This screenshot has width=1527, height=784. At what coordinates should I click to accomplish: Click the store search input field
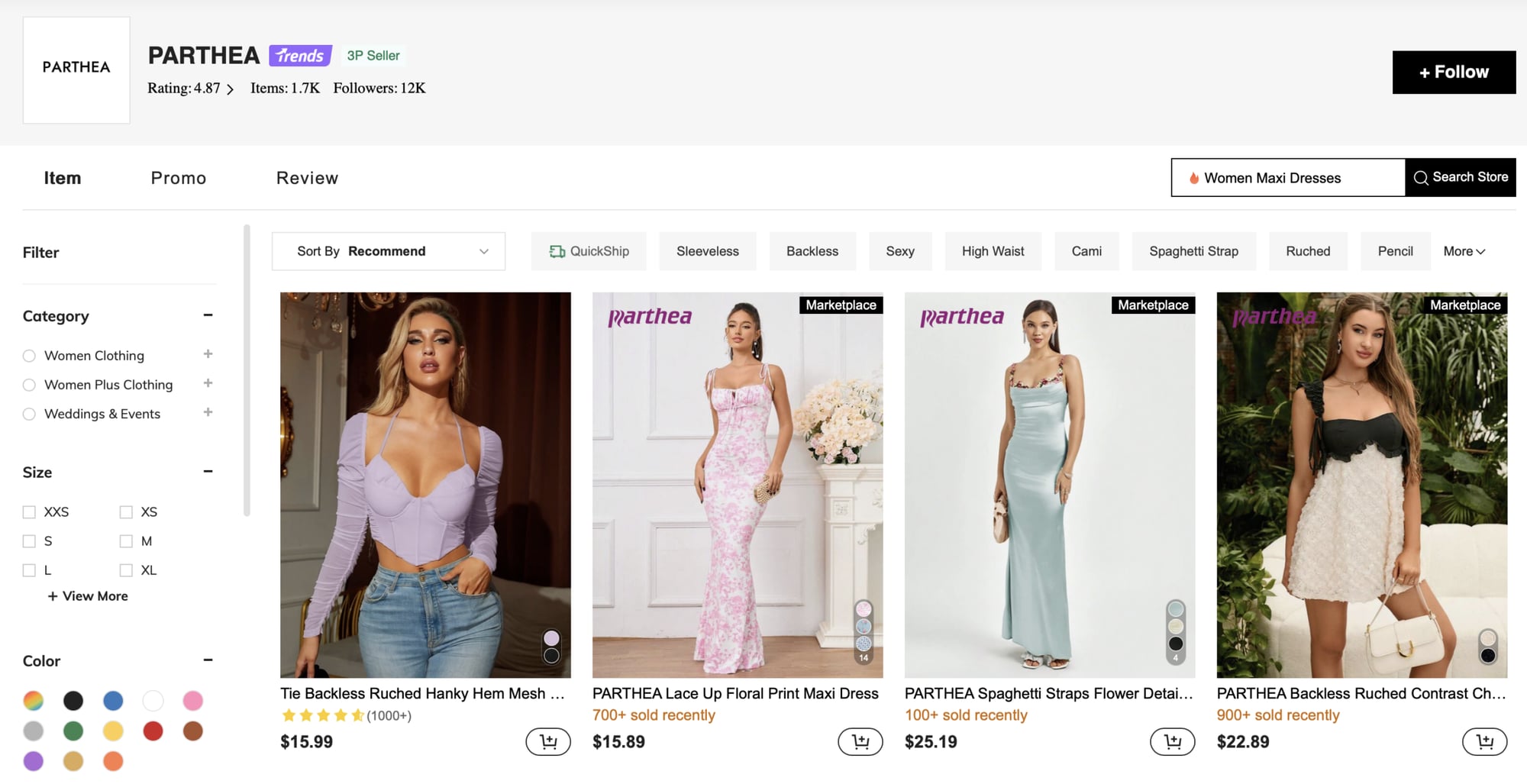pos(1288,178)
